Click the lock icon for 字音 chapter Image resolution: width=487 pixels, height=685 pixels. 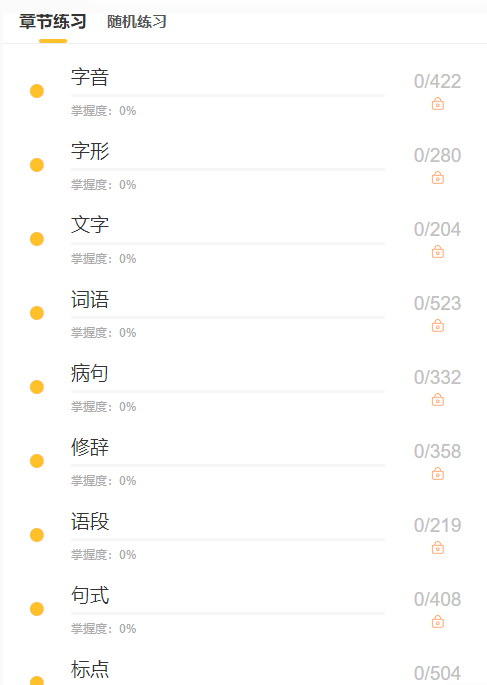pyautogui.click(x=438, y=104)
